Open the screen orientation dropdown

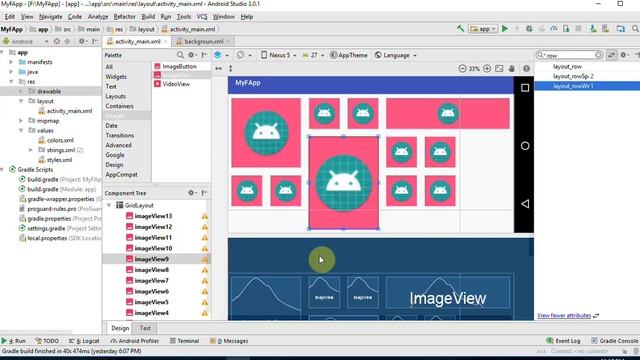[x=244, y=55]
